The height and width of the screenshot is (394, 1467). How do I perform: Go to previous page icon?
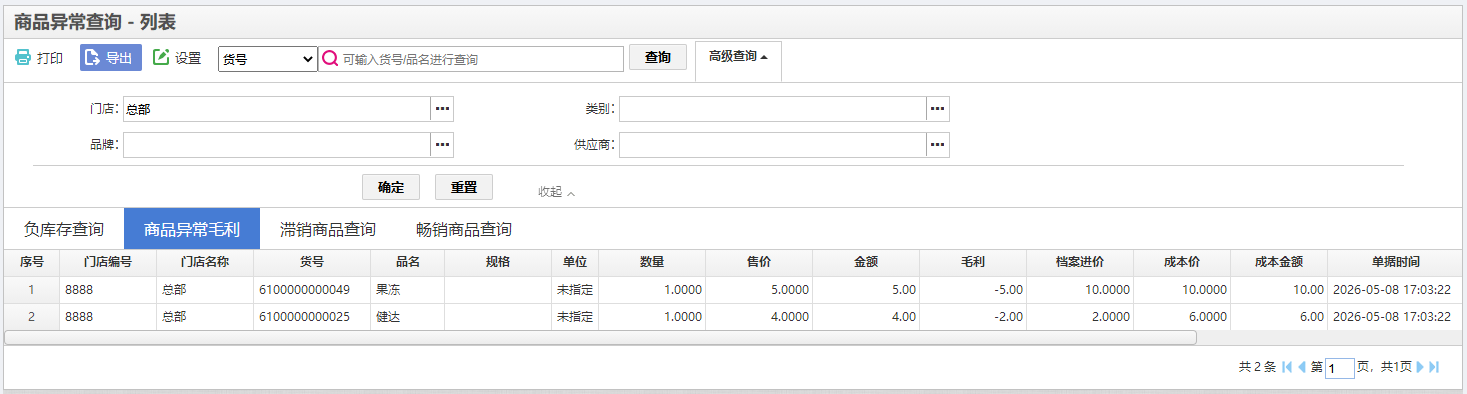[1302, 367]
